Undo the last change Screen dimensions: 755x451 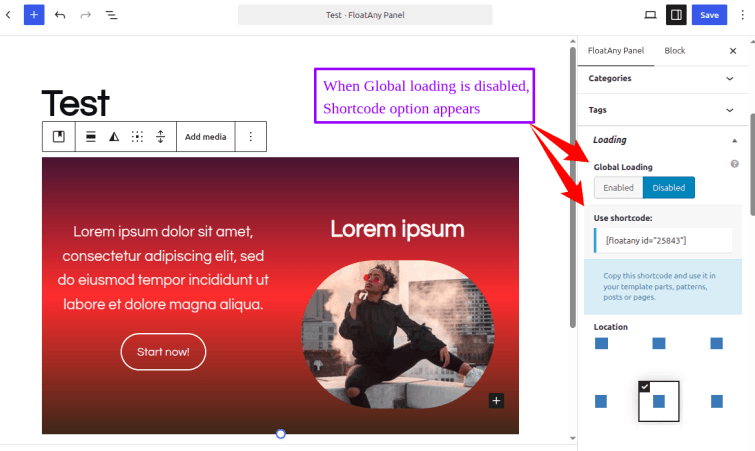click(x=60, y=15)
